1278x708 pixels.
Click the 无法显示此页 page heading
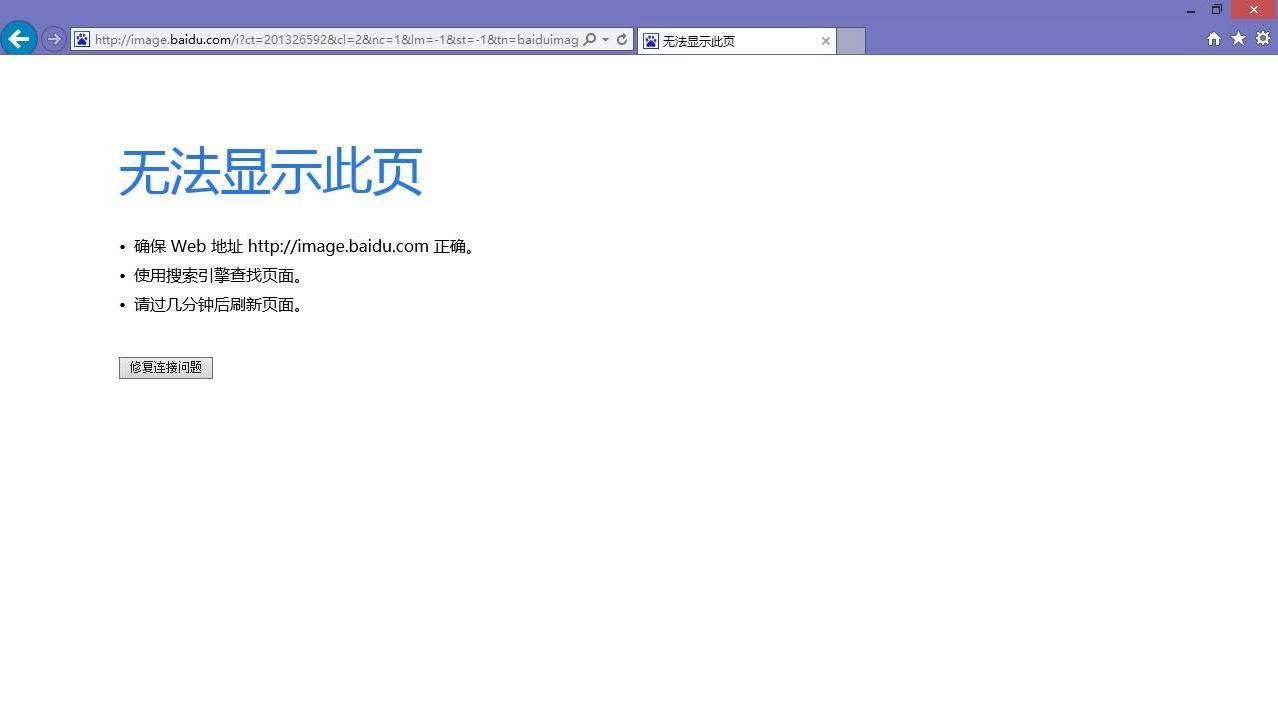tap(270, 171)
